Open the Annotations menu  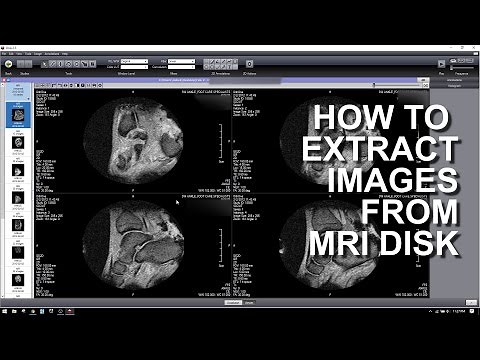coord(52,54)
